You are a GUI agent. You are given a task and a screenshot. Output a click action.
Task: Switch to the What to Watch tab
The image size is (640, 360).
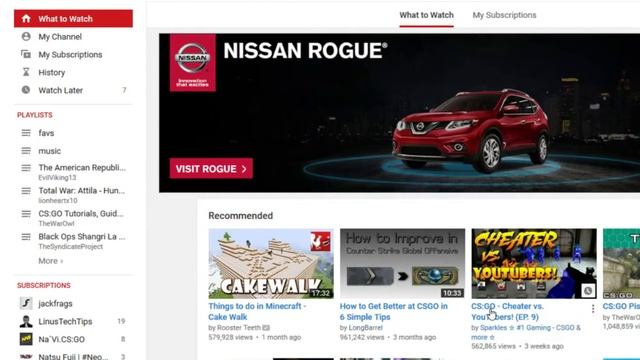click(426, 15)
